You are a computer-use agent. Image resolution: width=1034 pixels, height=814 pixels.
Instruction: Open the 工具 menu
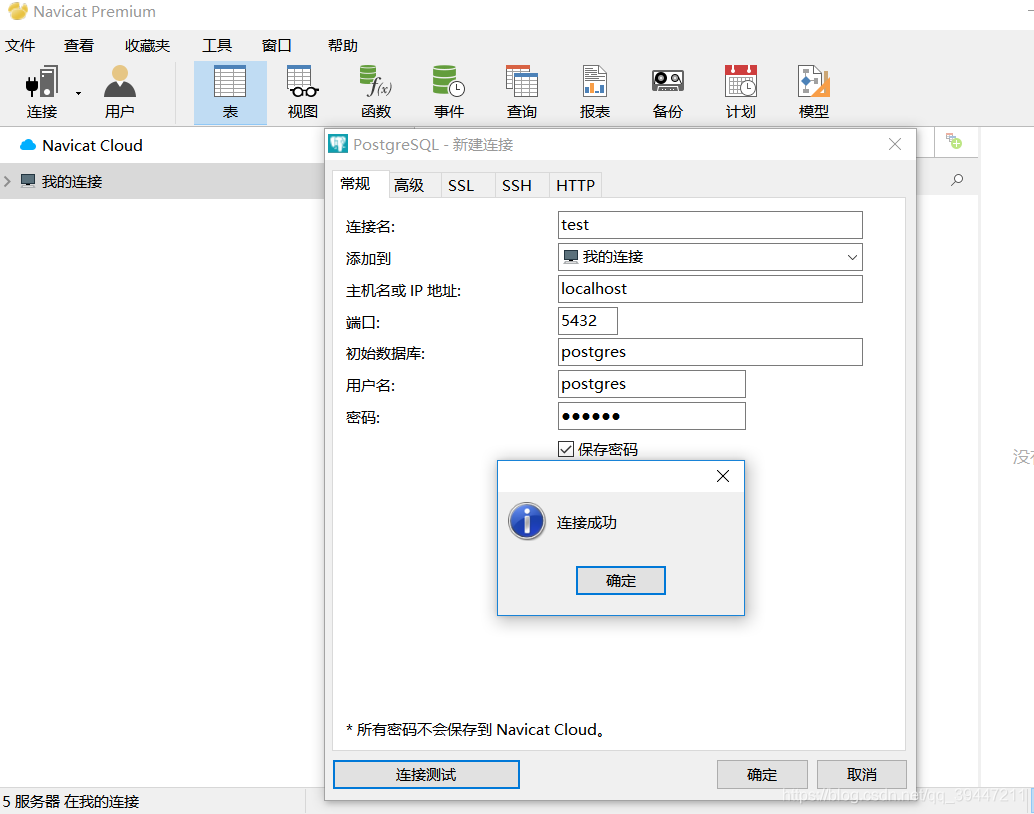click(217, 46)
